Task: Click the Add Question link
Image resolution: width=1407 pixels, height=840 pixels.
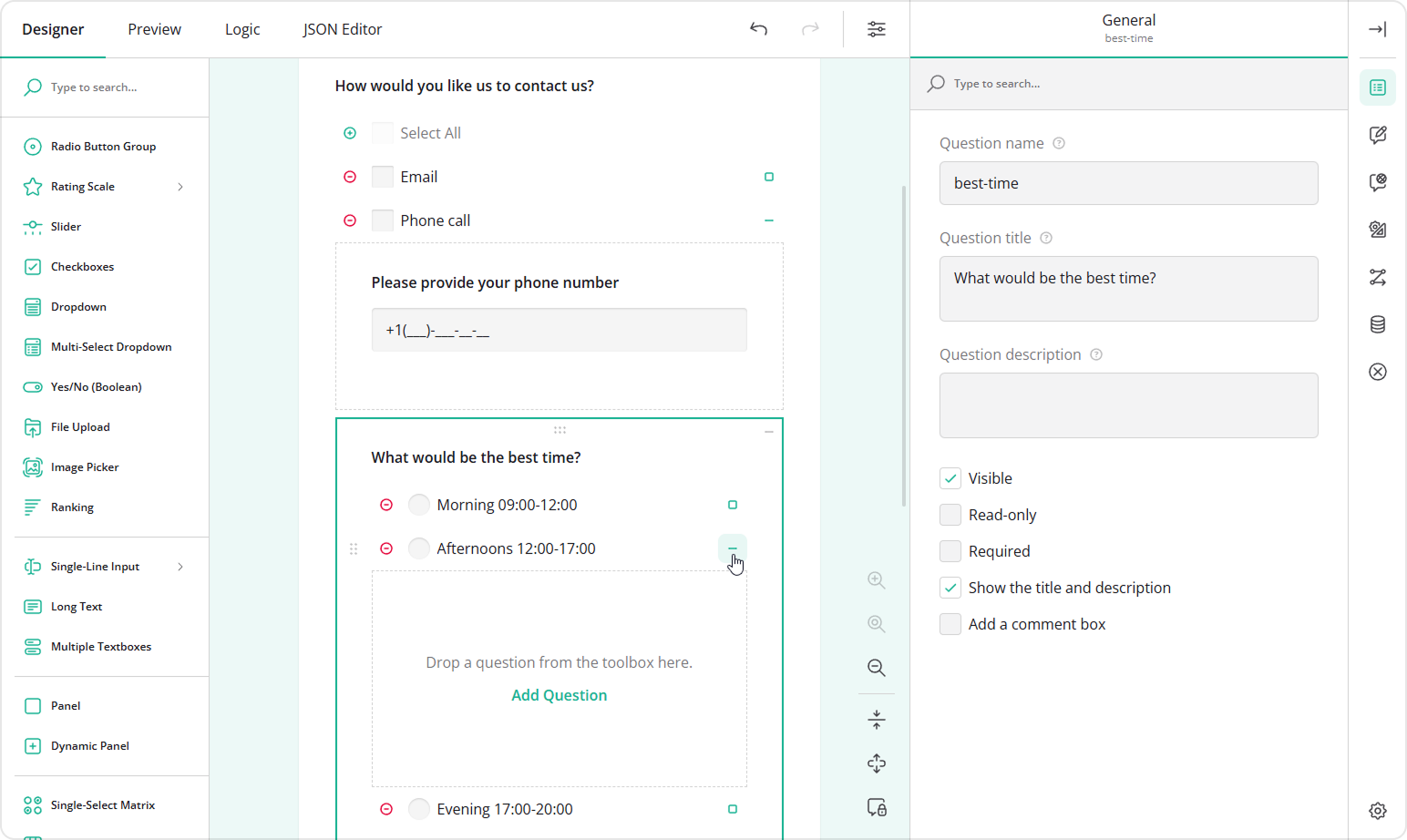Action: [x=559, y=694]
